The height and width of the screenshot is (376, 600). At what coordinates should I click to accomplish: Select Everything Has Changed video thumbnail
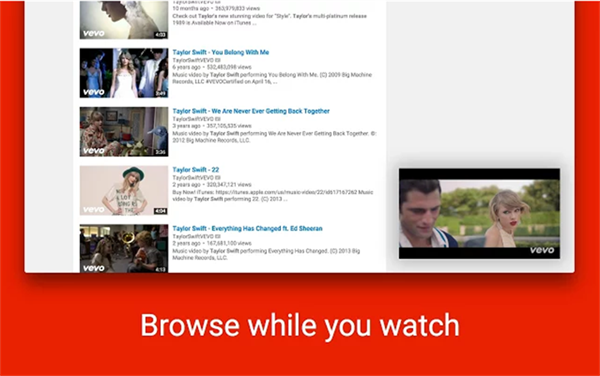(124, 249)
